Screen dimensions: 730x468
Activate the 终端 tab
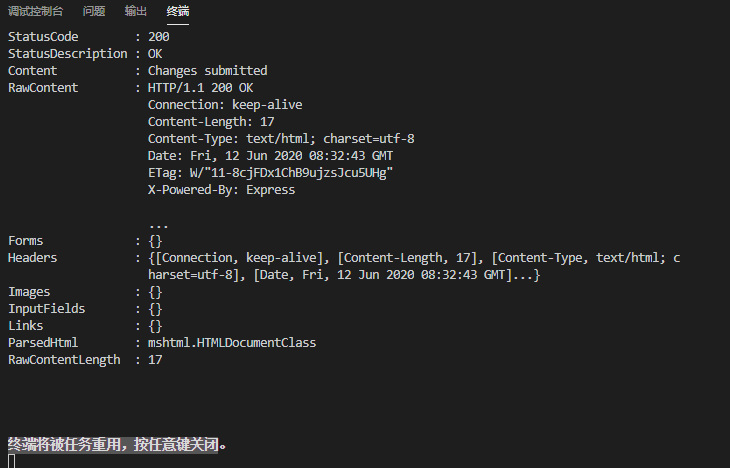(x=178, y=11)
